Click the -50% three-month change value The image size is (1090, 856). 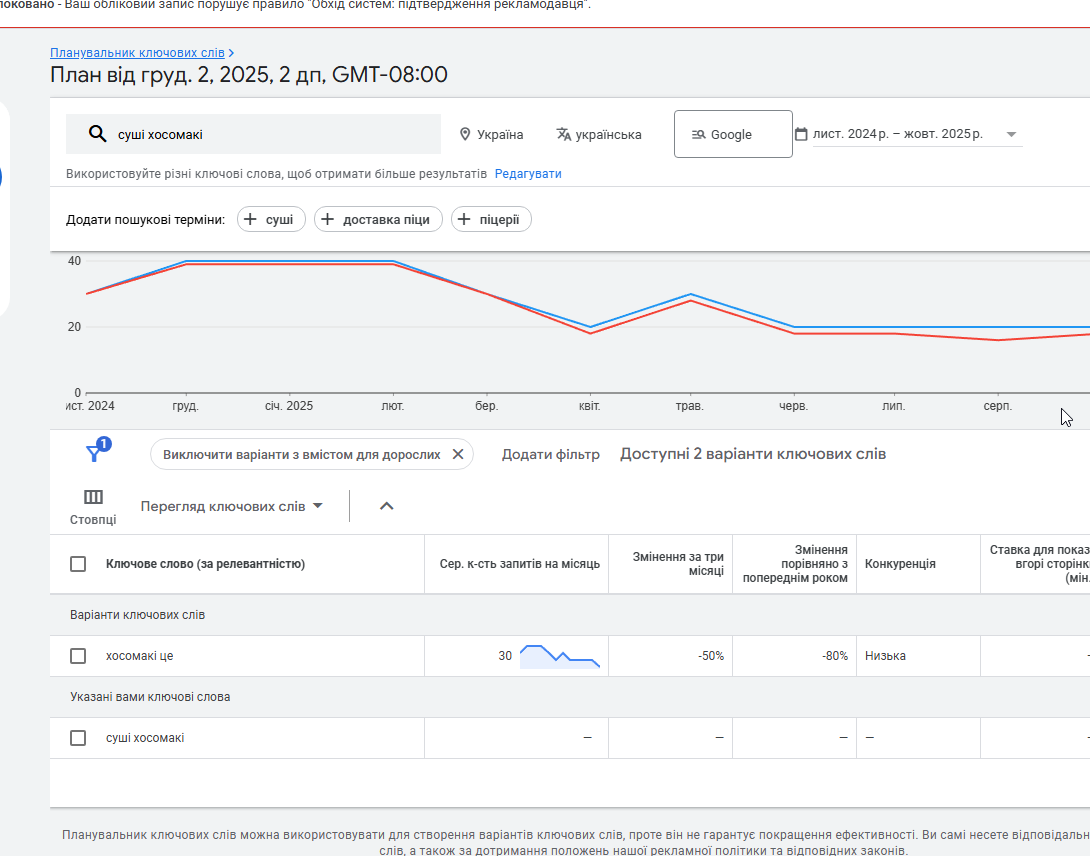click(x=710, y=656)
